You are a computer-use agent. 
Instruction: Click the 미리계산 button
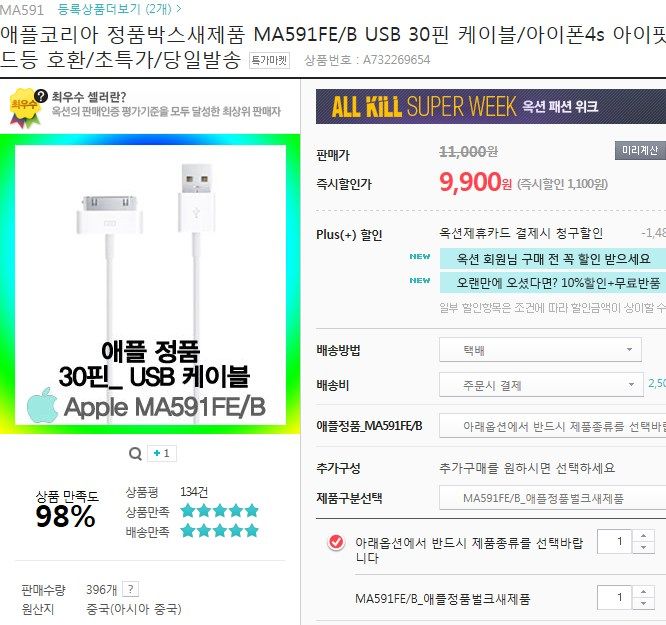[640, 150]
